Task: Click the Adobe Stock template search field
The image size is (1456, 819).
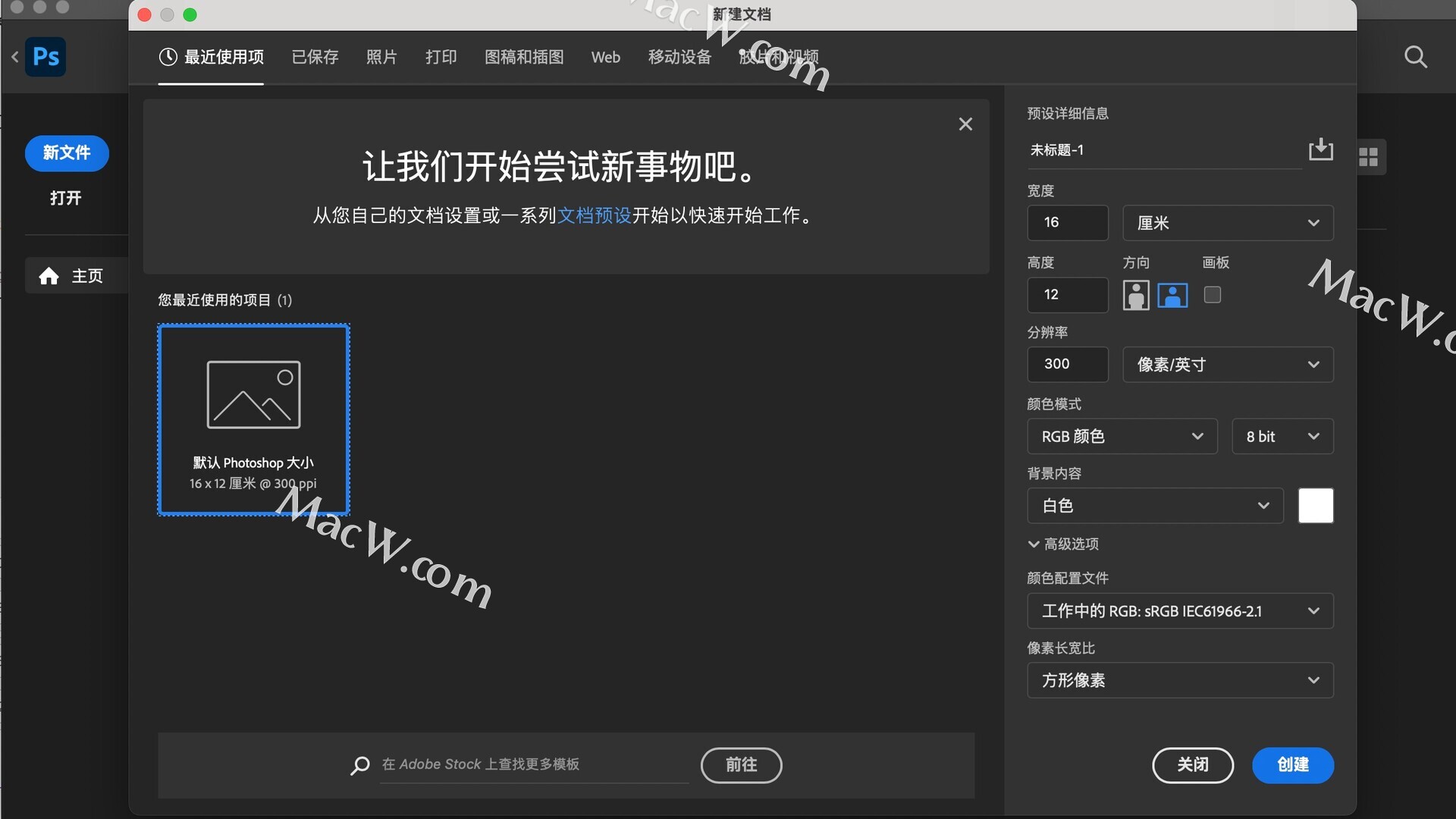Action: point(534,764)
